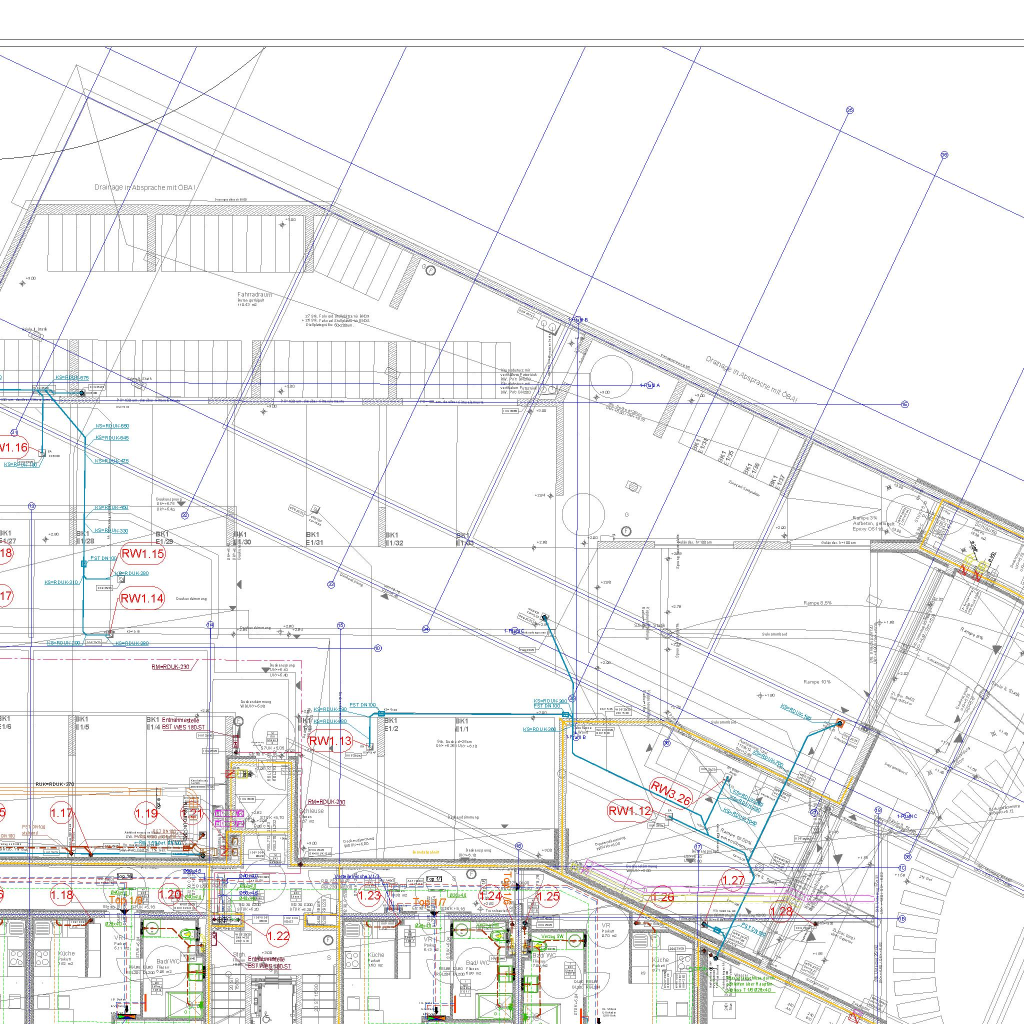The width and height of the screenshot is (1024, 1024).
Task: Select the partly visible W1.16 callout
Action: [13, 447]
